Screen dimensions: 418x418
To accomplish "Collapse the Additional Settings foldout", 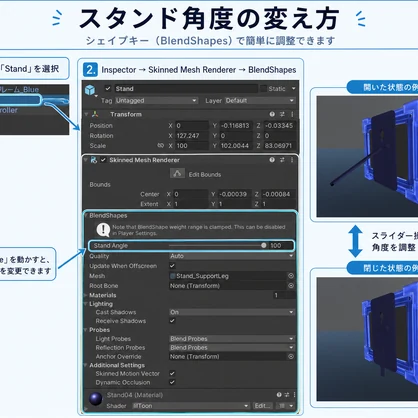I will 86,365.
